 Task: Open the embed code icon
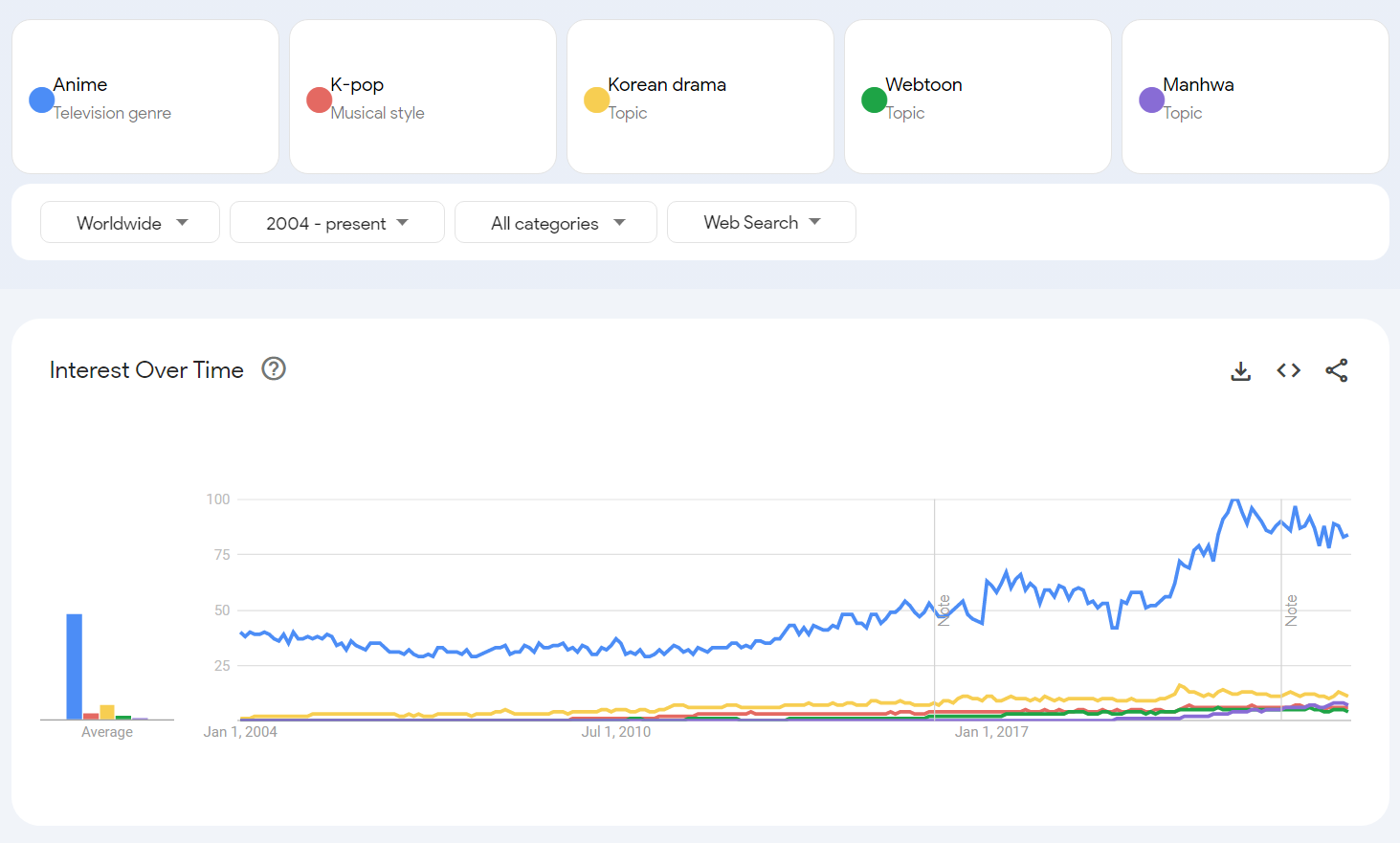[1288, 370]
